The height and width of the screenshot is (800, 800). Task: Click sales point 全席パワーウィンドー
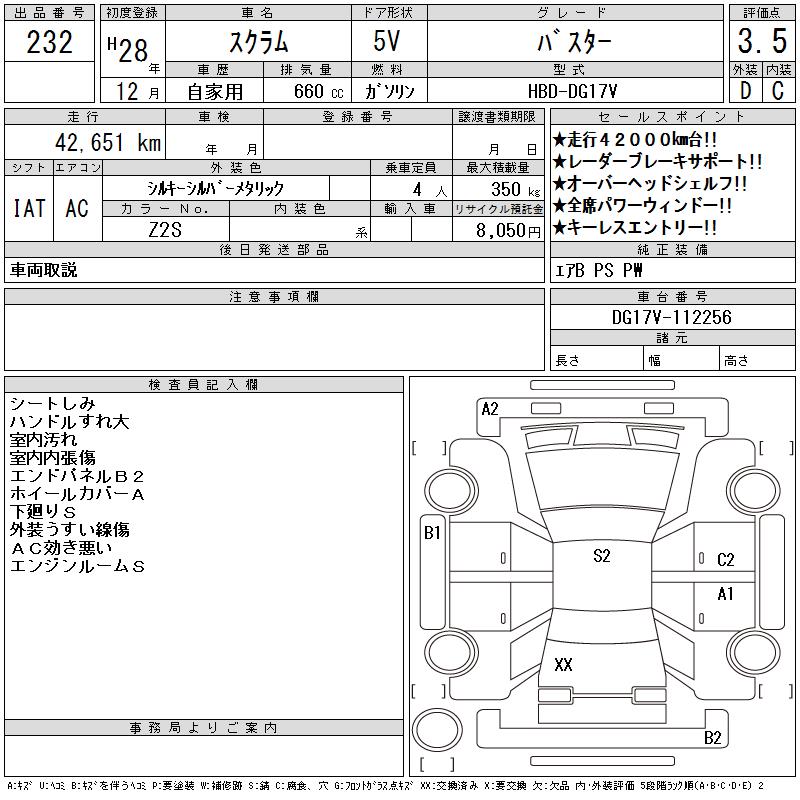click(642, 206)
